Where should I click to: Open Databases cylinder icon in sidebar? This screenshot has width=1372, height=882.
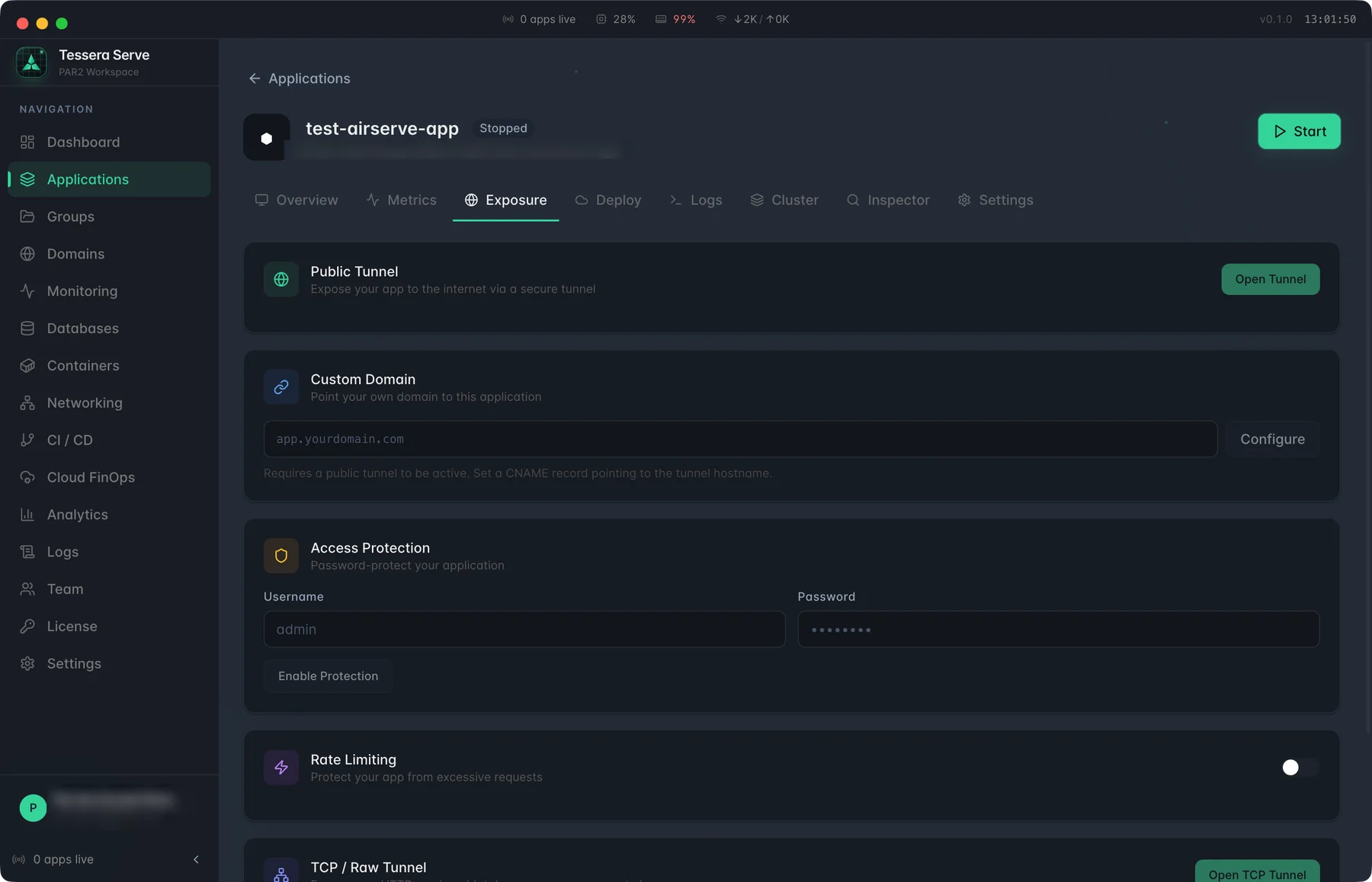[x=27, y=329]
